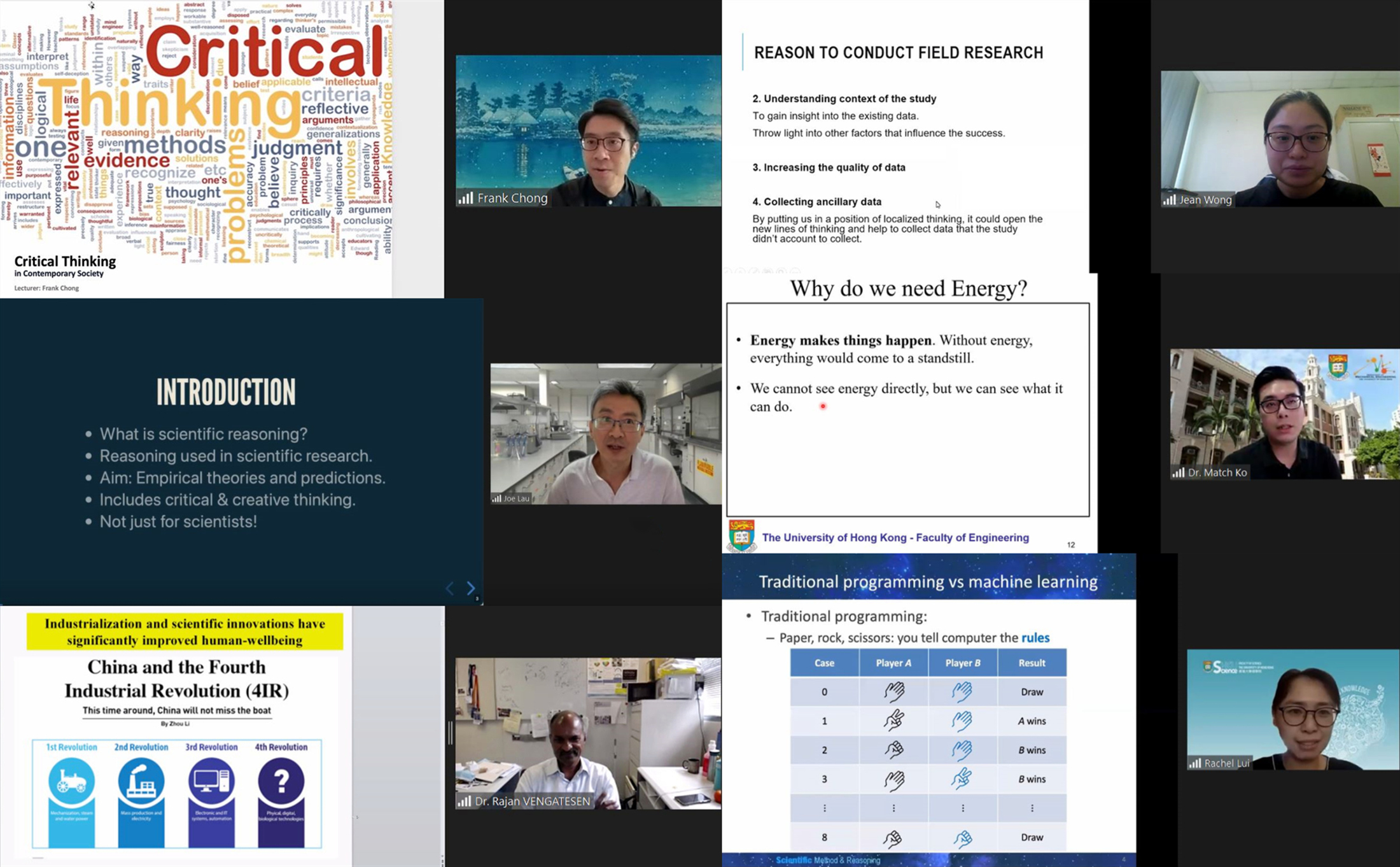Click signal strength icon beside Jean Wong
This screenshot has width=1400, height=867.
(x=1169, y=200)
